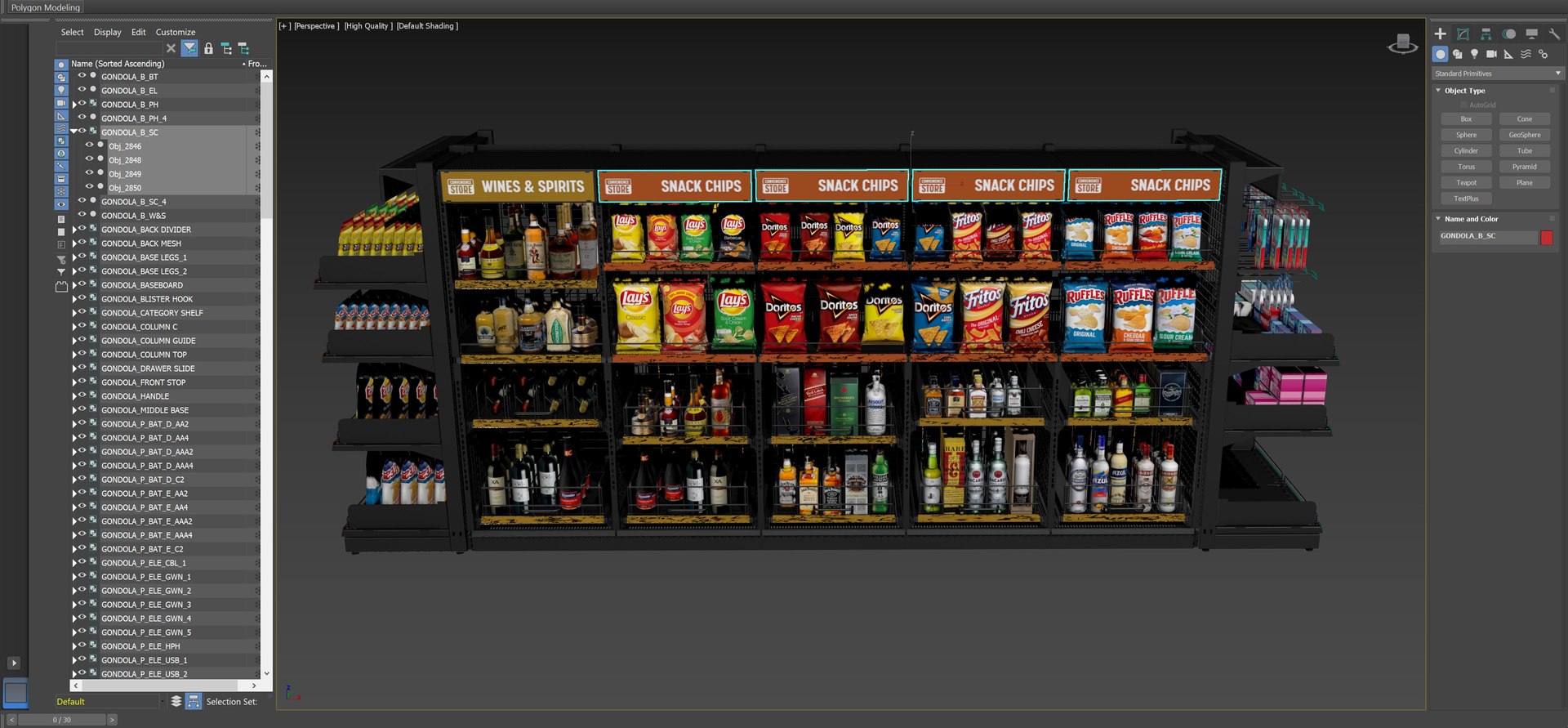Expand the GONDOLA_HANDLE node
1568x728 pixels.
pyautogui.click(x=74, y=396)
